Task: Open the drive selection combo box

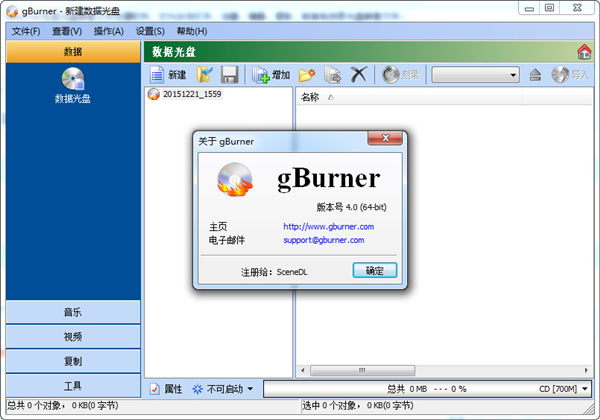Action: pyautogui.click(x=475, y=75)
